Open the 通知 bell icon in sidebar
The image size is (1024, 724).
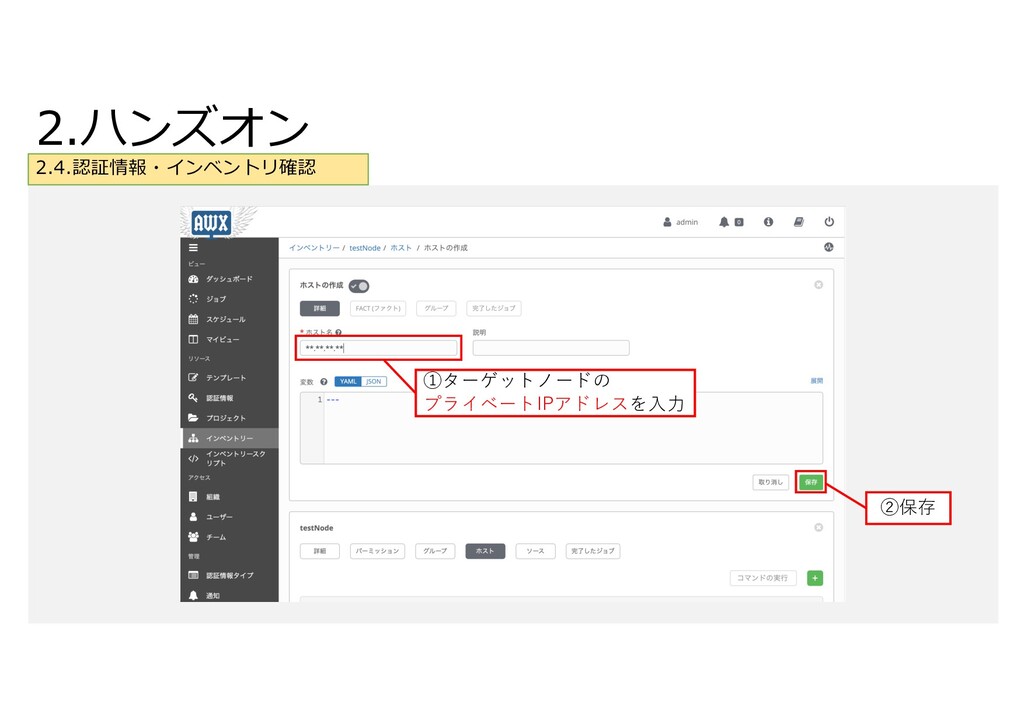pyautogui.click(x=193, y=595)
